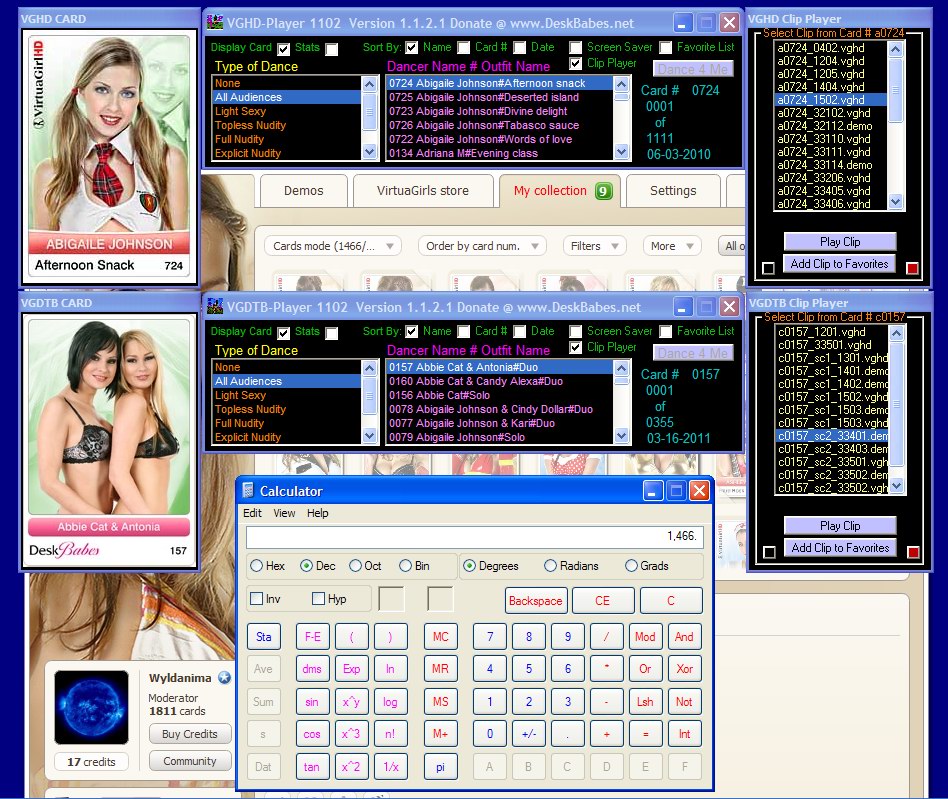This screenshot has width=948, height=799.
Task: Check the Inv box in Calculator
Action: (x=256, y=598)
